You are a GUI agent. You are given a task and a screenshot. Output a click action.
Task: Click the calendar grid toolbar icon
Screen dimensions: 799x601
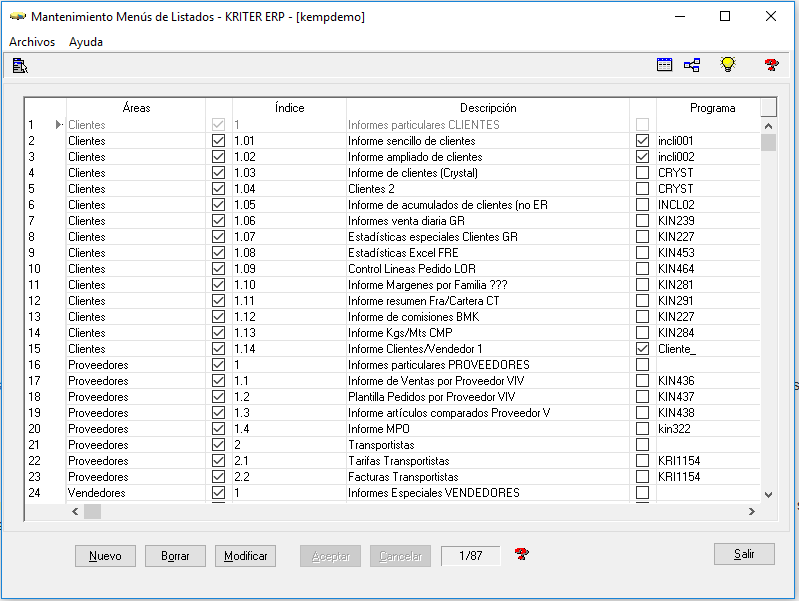(664, 65)
